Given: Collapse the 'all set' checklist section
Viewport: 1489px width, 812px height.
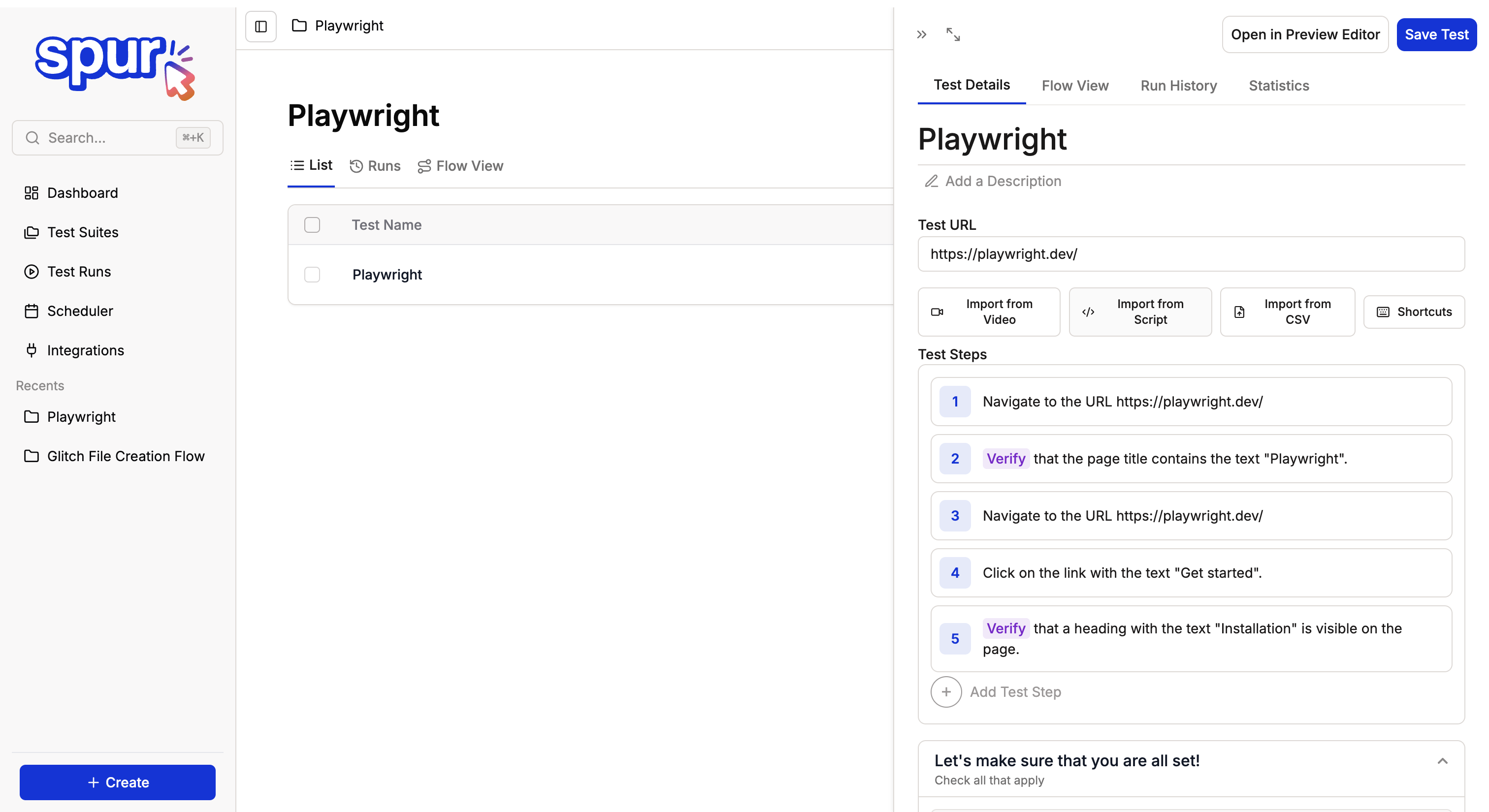Looking at the screenshot, I should (x=1442, y=761).
